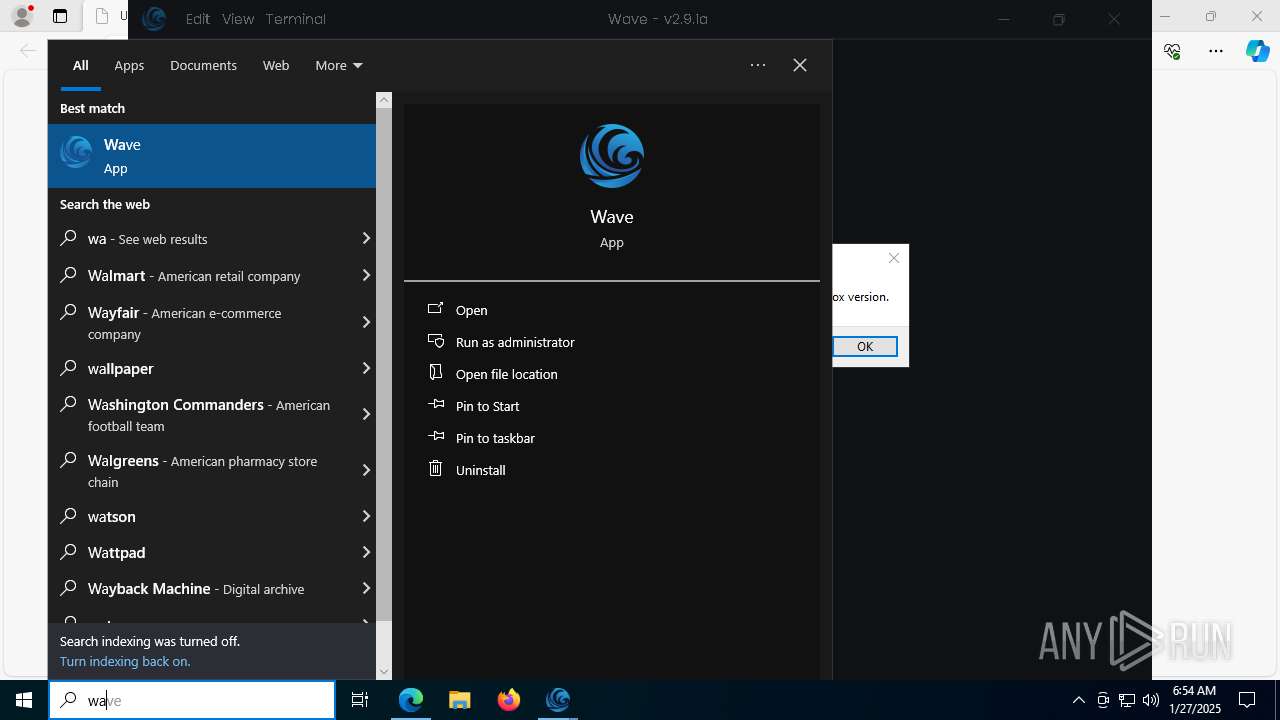Open the Windows Start menu
1280x720 pixels.
tap(24, 700)
